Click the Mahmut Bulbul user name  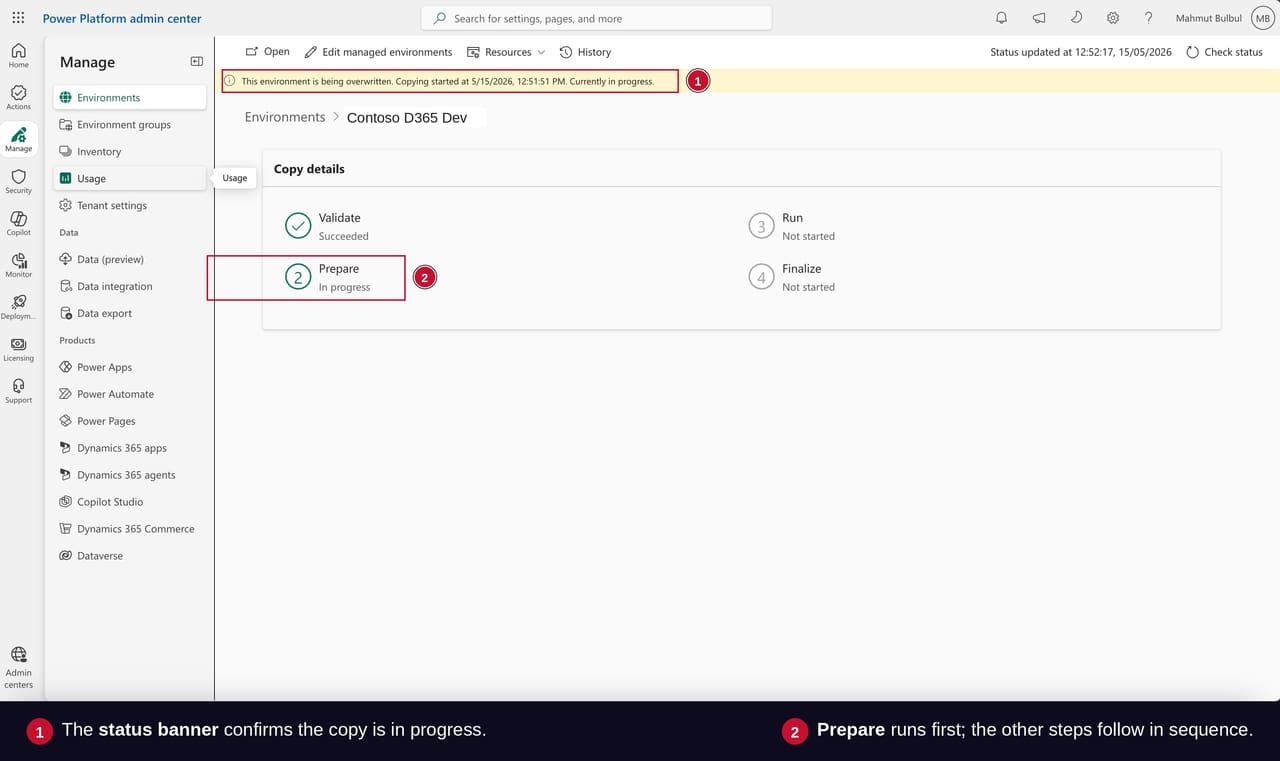coord(1209,18)
